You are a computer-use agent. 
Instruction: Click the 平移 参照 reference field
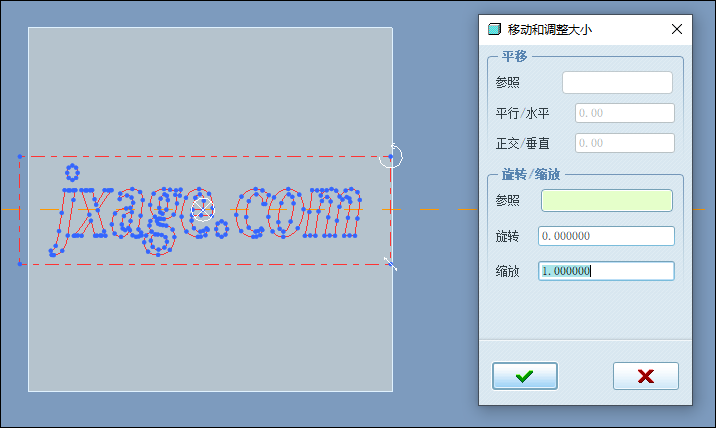pos(617,82)
